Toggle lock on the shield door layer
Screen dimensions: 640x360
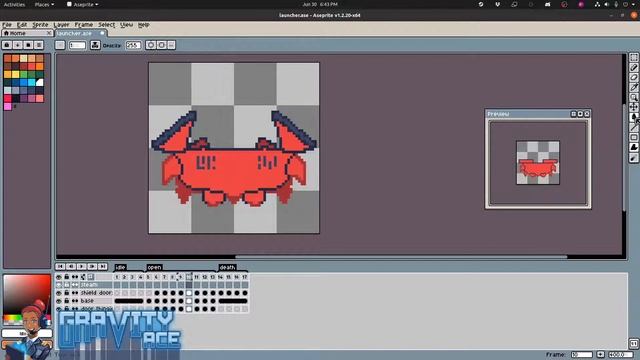(x=67, y=293)
